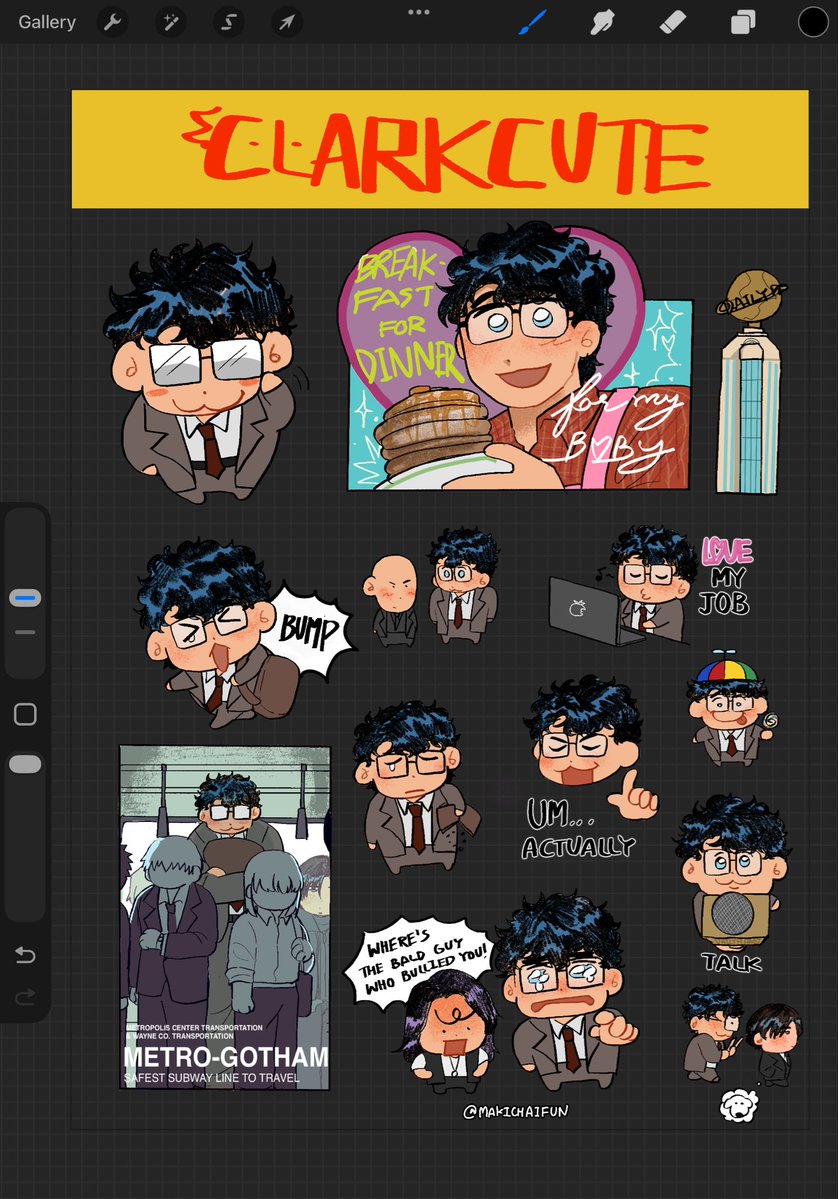
Task: Activate the Transform arrow tool
Action: coord(287,22)
